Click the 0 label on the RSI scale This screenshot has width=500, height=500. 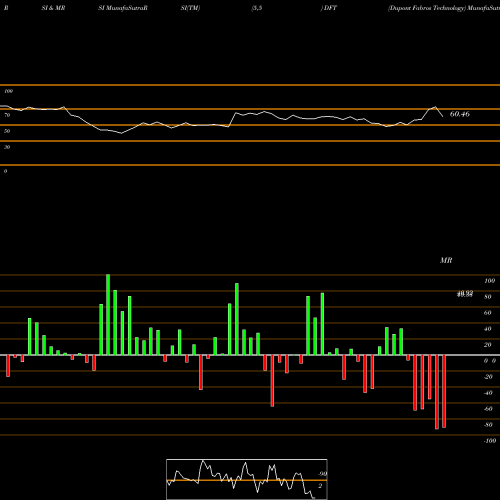click(x=6, y=171)
